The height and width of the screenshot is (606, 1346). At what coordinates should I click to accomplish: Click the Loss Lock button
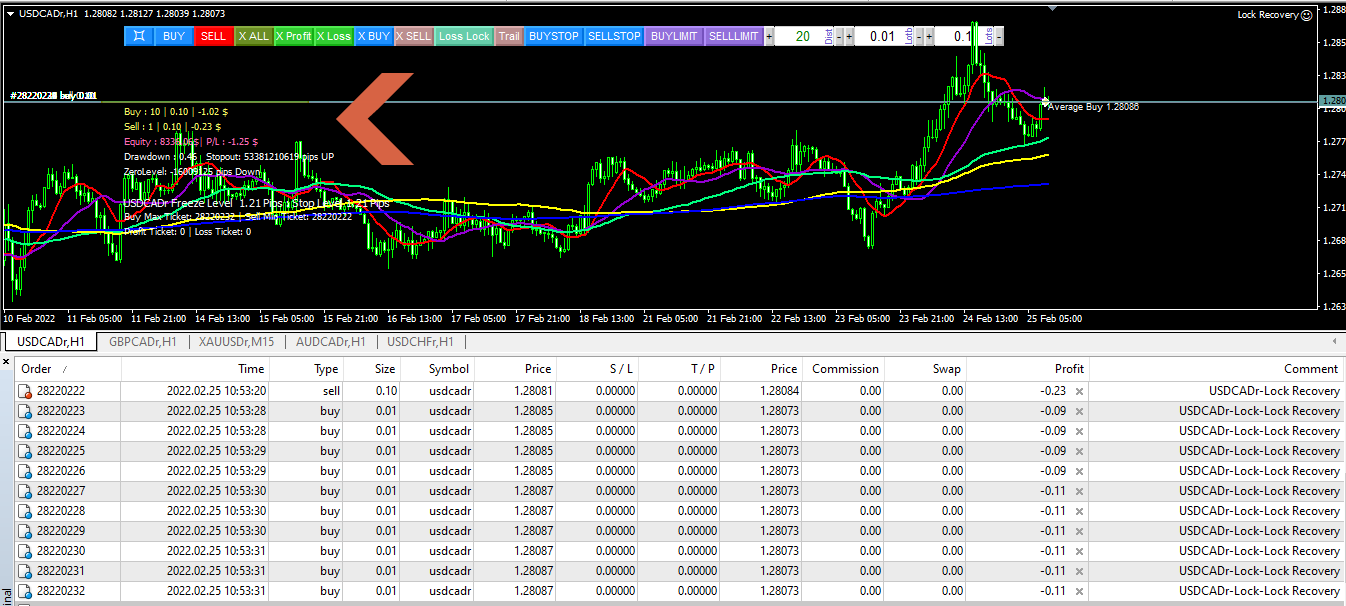[x=464, y=36]
